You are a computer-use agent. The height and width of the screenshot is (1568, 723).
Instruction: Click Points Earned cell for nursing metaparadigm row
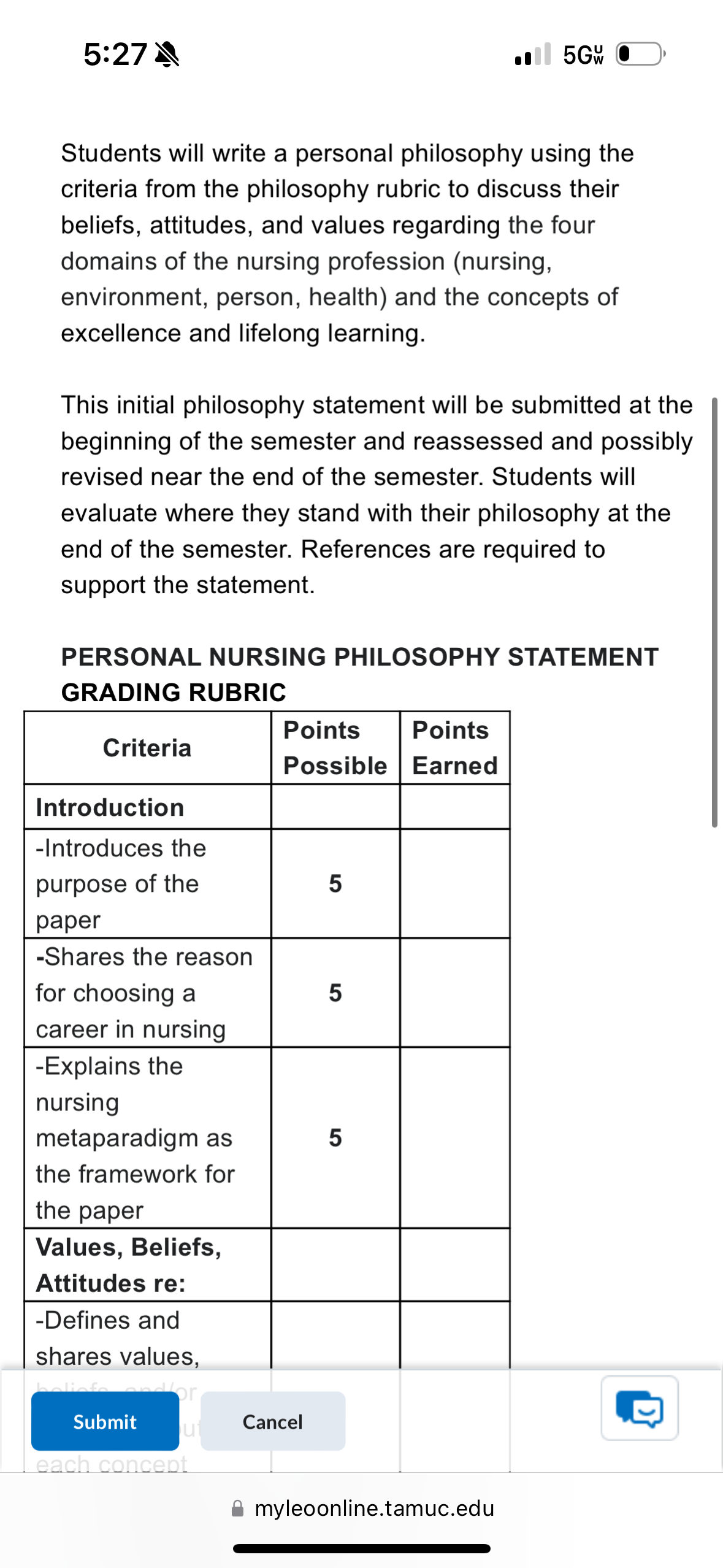455,1138
